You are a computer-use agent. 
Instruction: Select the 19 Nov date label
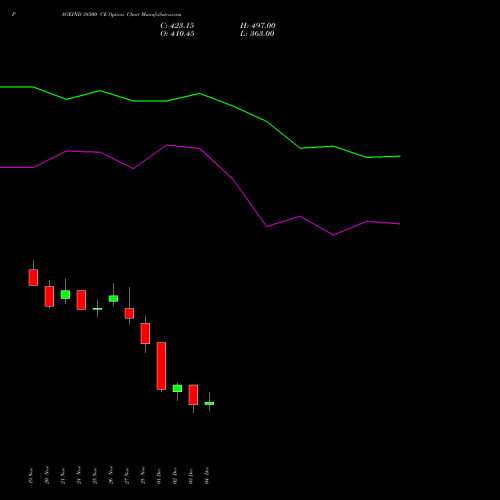click(x=31, y=475)
